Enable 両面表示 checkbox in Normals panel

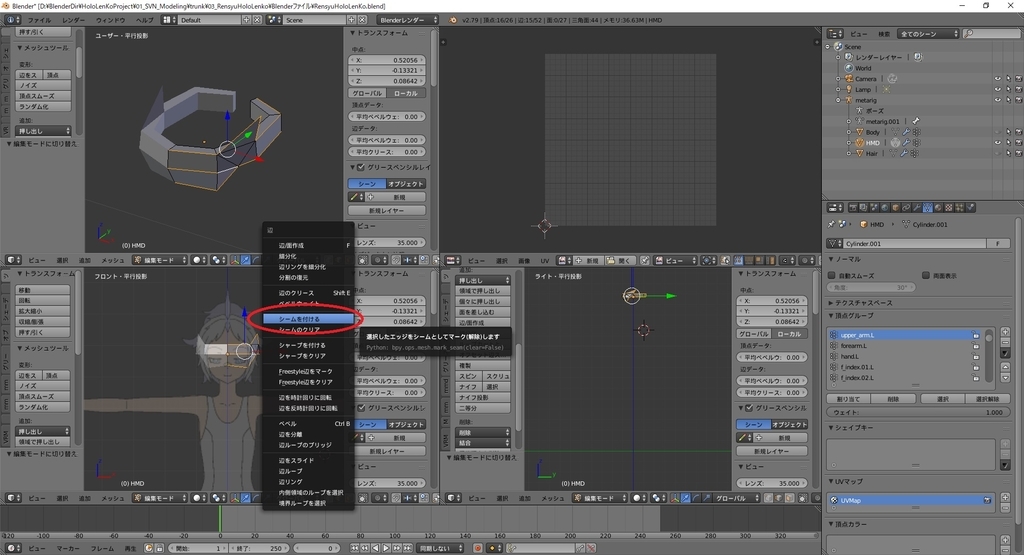point(926,276)
